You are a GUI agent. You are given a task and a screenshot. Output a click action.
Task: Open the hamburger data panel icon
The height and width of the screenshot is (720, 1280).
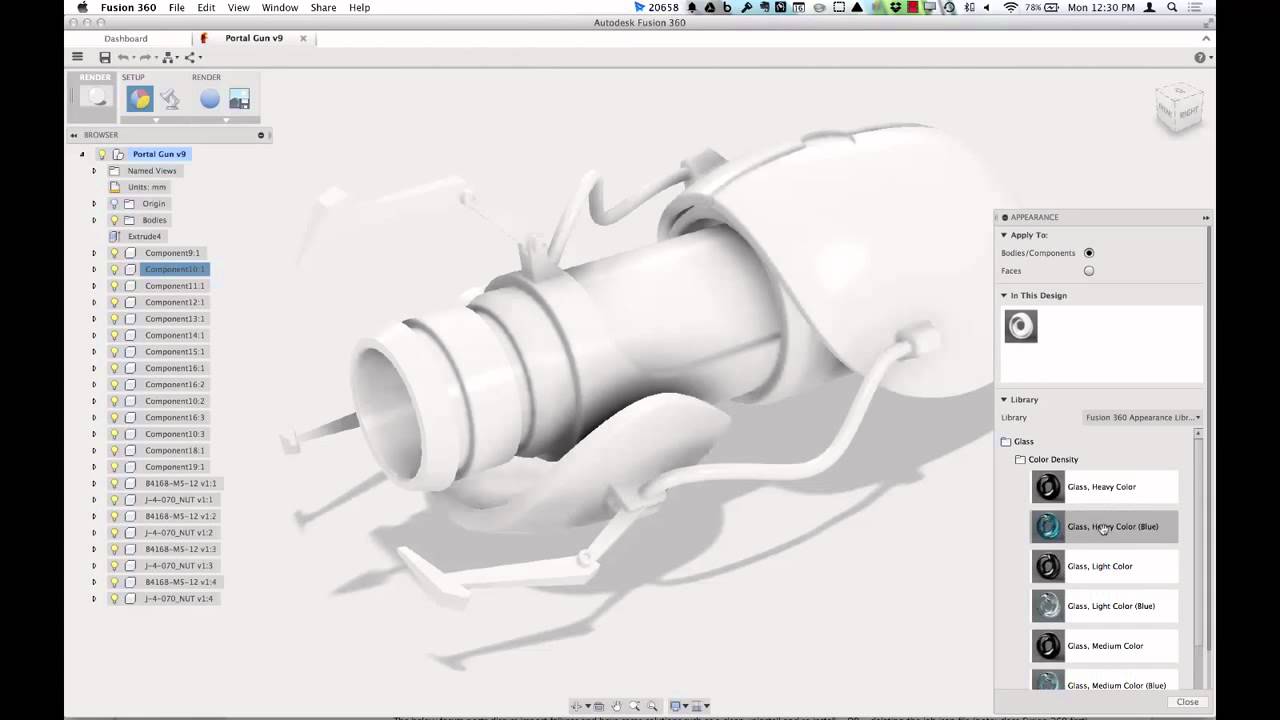coord(77,57)
